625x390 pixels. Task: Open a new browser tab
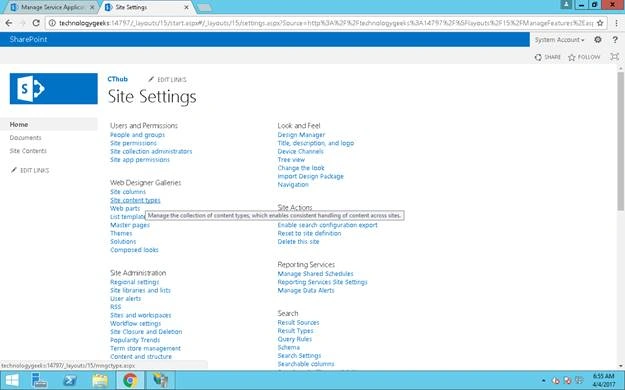pos(204,7)
